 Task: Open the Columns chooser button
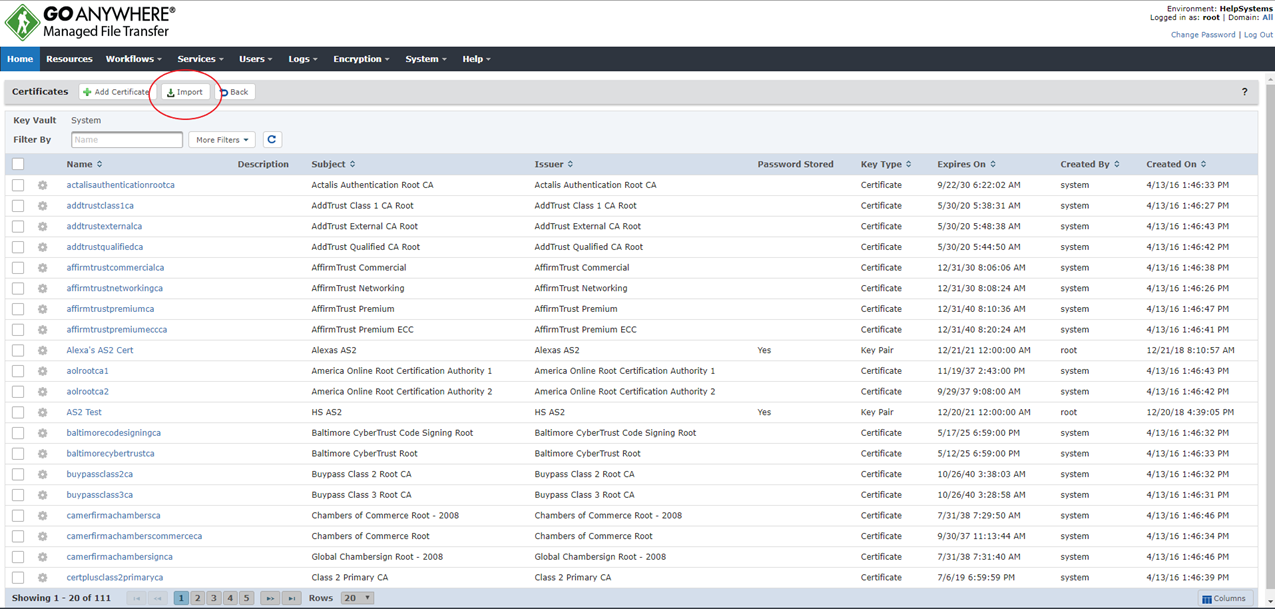[1224, 598]
